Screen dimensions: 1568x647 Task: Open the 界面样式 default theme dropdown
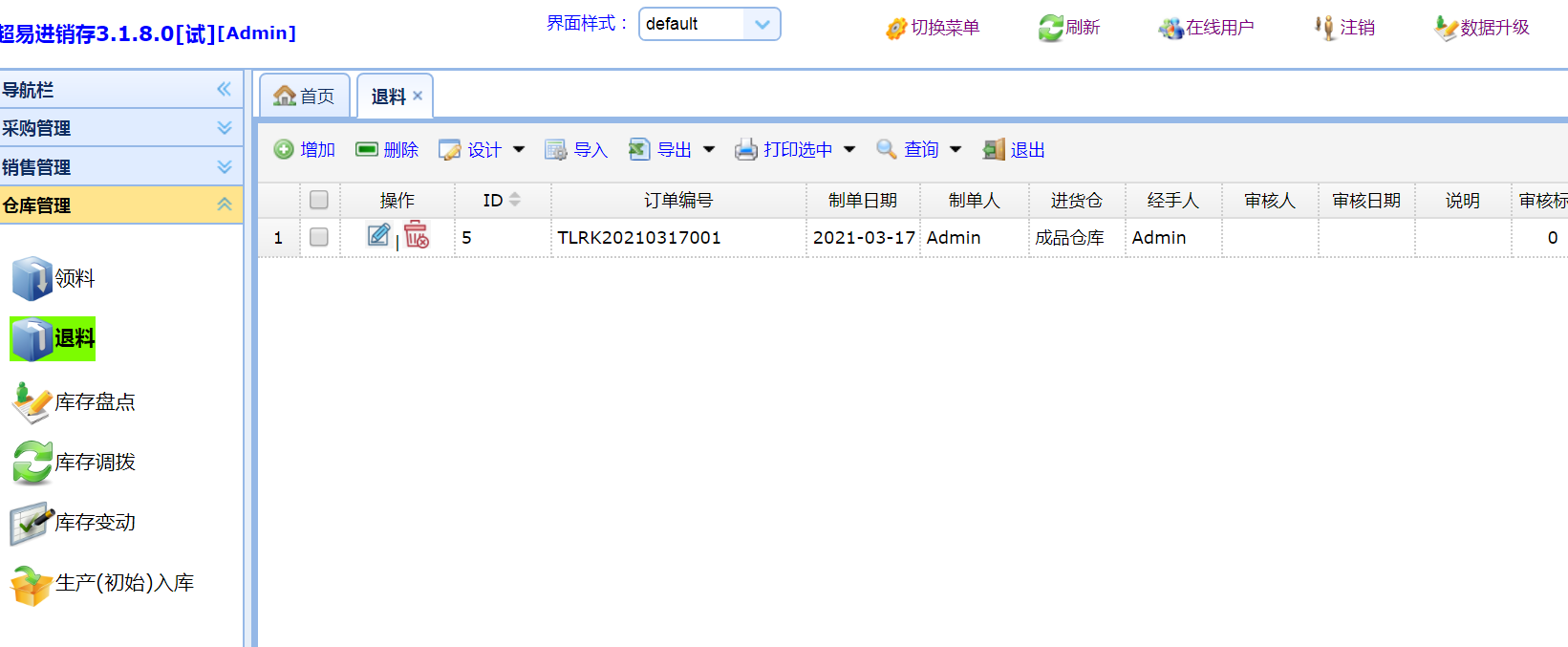pos(762,24)
